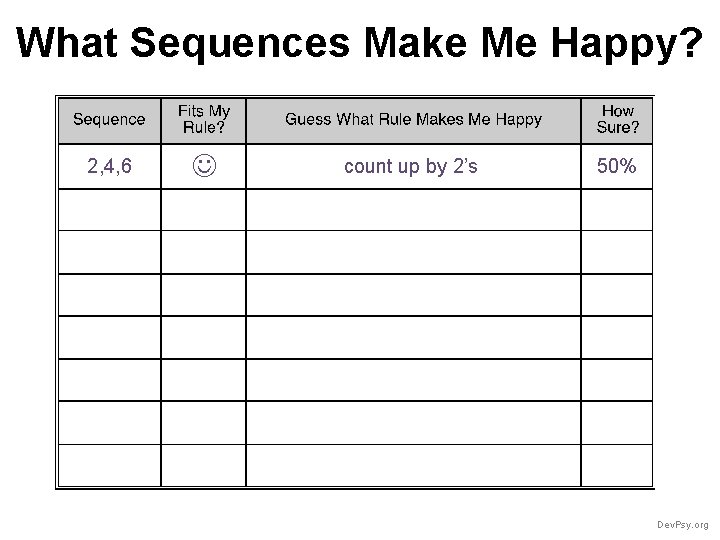
Task: Click the What Sequences Make Me Happy title
Action: 359,42
